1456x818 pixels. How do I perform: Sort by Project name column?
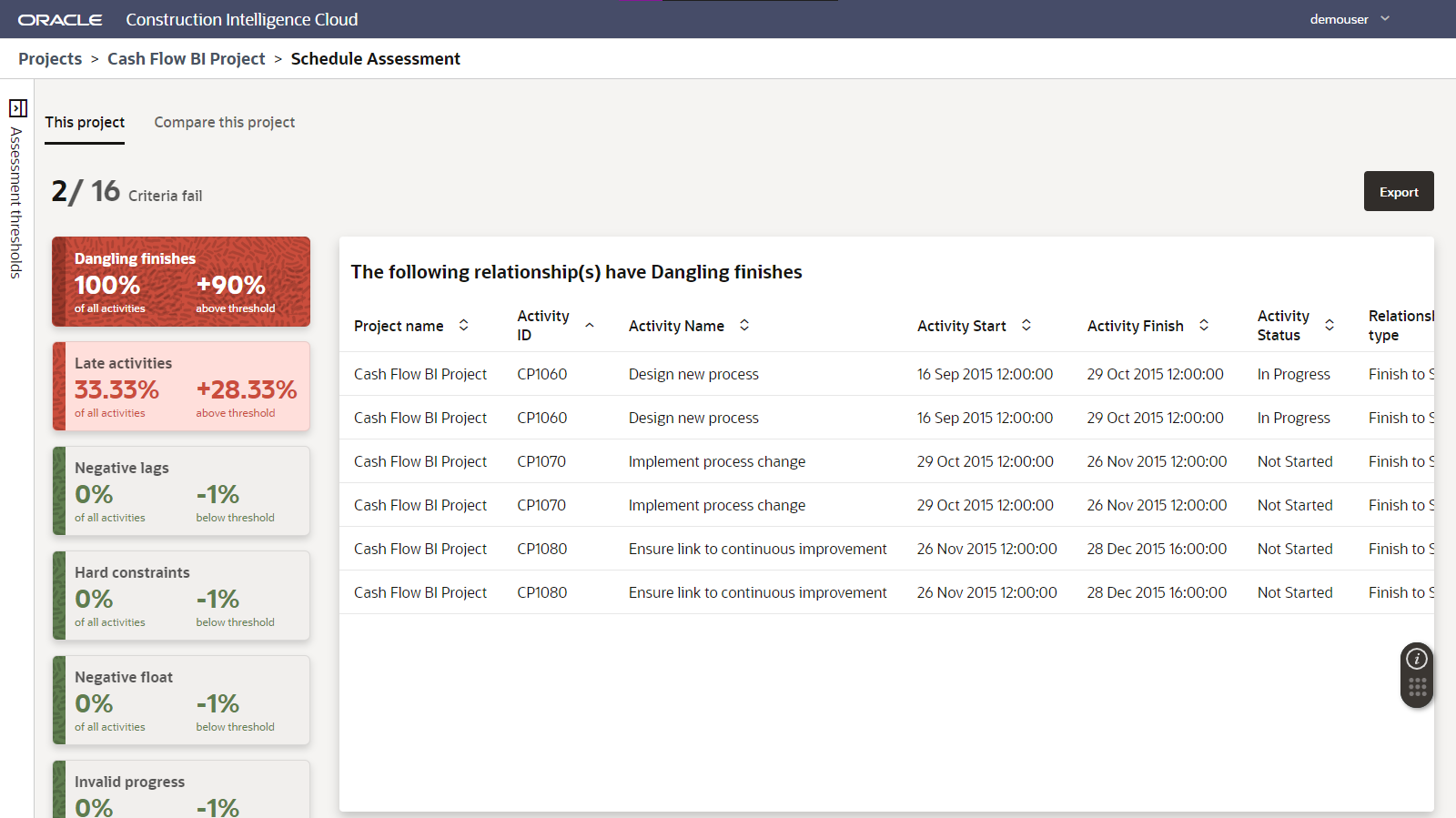463,326
